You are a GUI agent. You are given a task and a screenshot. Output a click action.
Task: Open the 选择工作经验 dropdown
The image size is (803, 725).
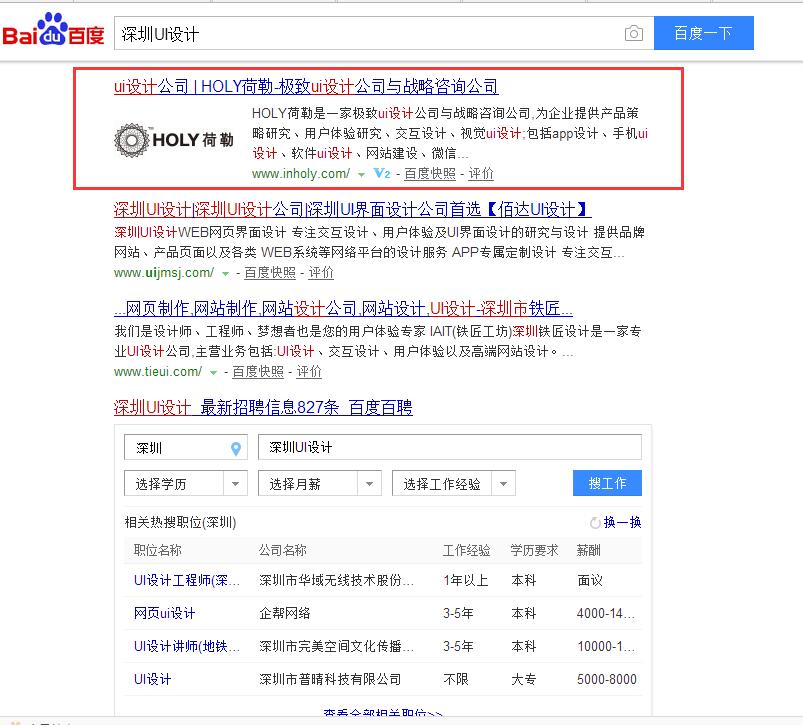(453, 483)
